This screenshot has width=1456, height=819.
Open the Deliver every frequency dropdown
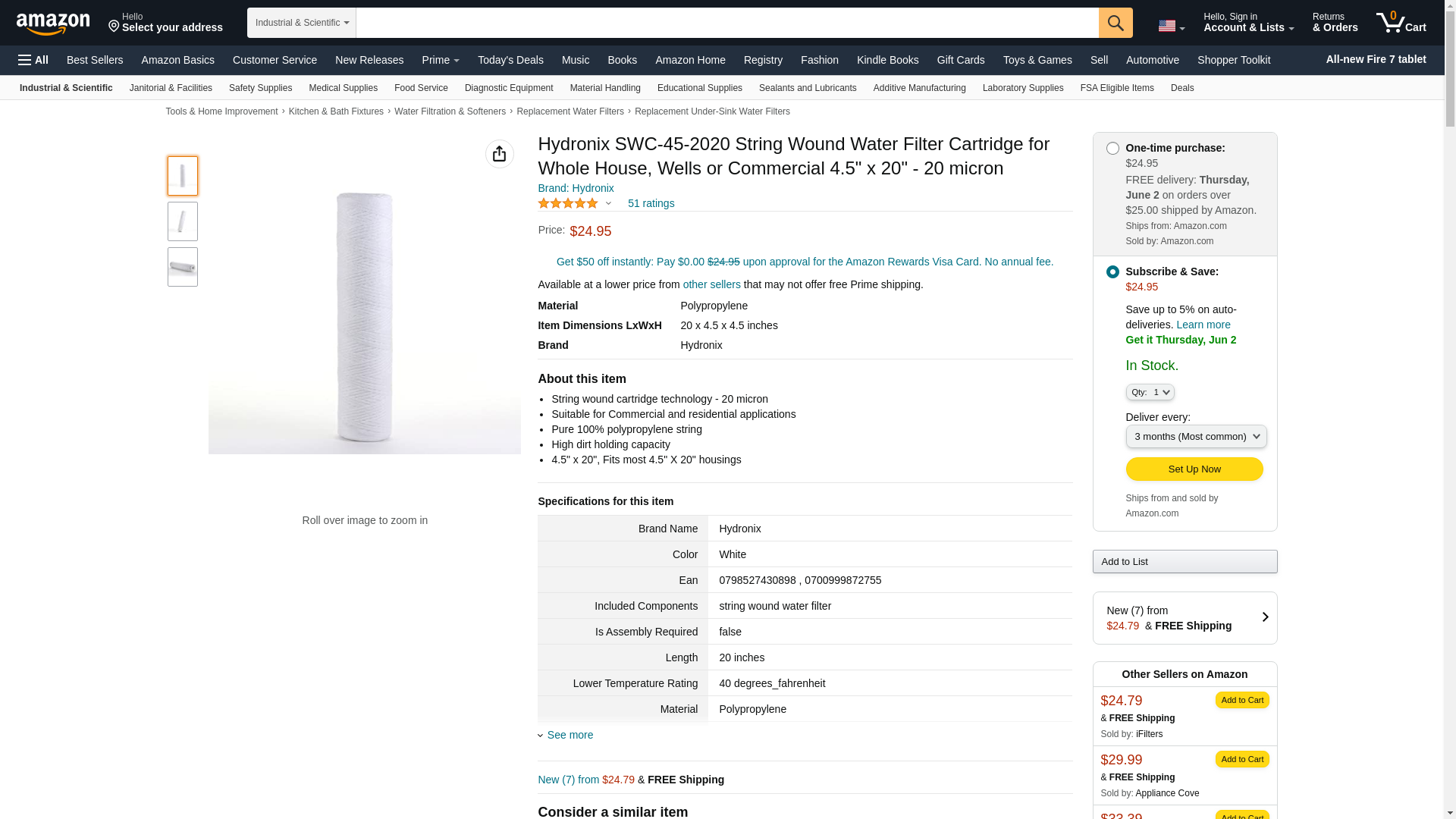[x=1196, y=437]
